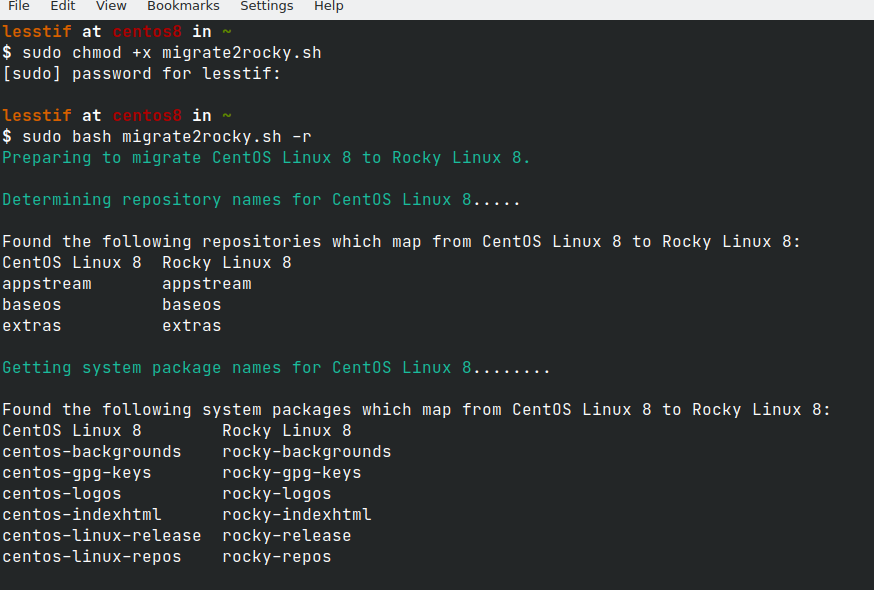
Task: Open the View menu
Action: pyautogui.click(x=111, y=6)
